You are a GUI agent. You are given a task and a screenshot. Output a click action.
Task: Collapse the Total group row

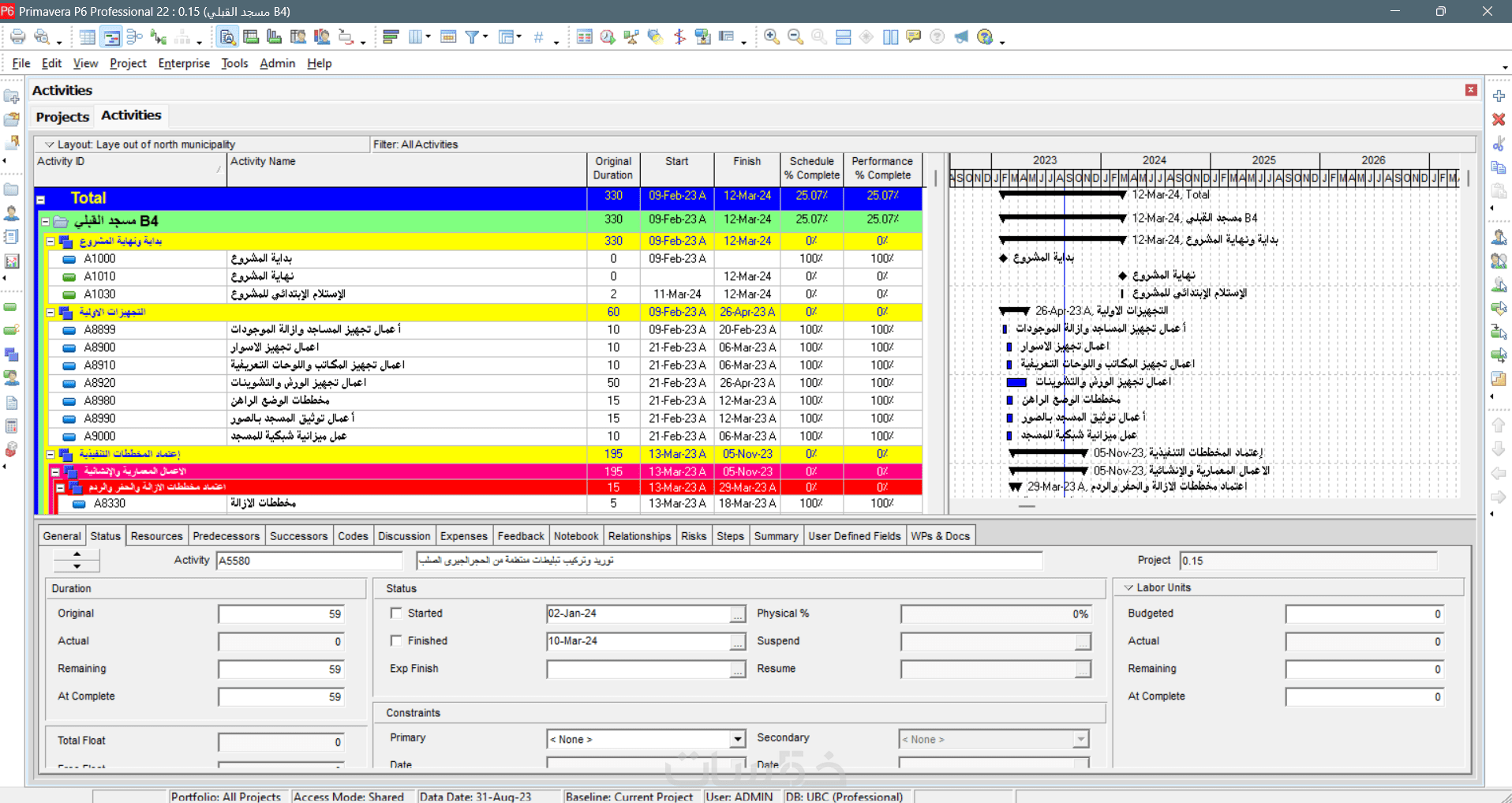coord(40,200)
